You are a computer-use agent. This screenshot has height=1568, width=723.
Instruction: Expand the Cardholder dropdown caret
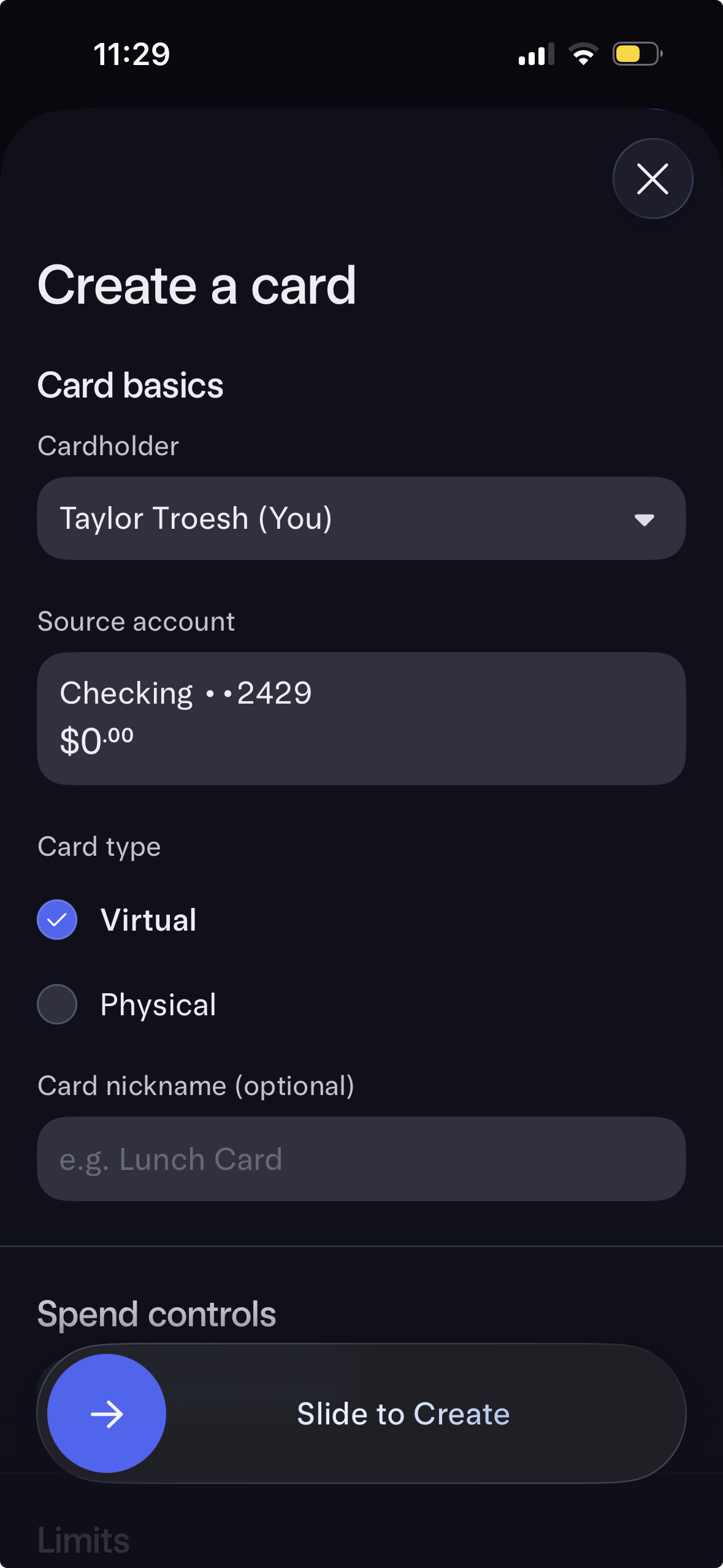pos(644,520)
